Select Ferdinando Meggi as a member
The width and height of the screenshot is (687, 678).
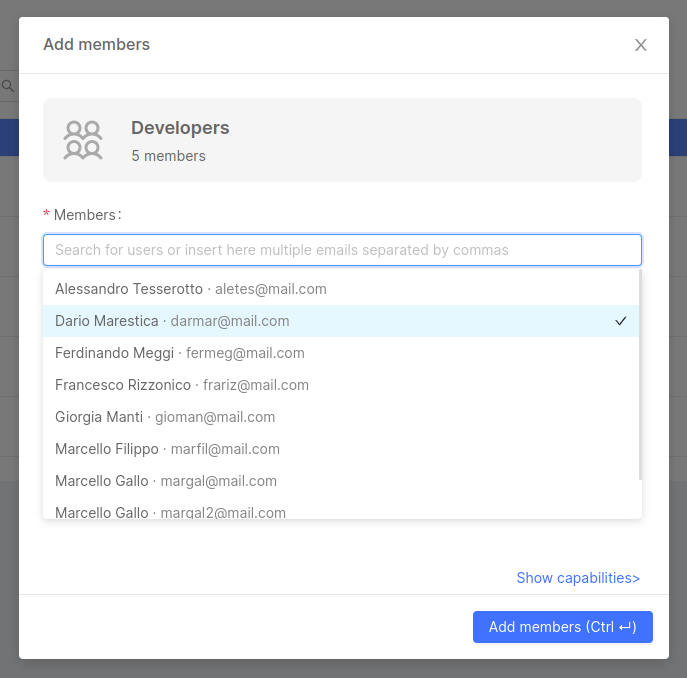click(x=179, y=353)
